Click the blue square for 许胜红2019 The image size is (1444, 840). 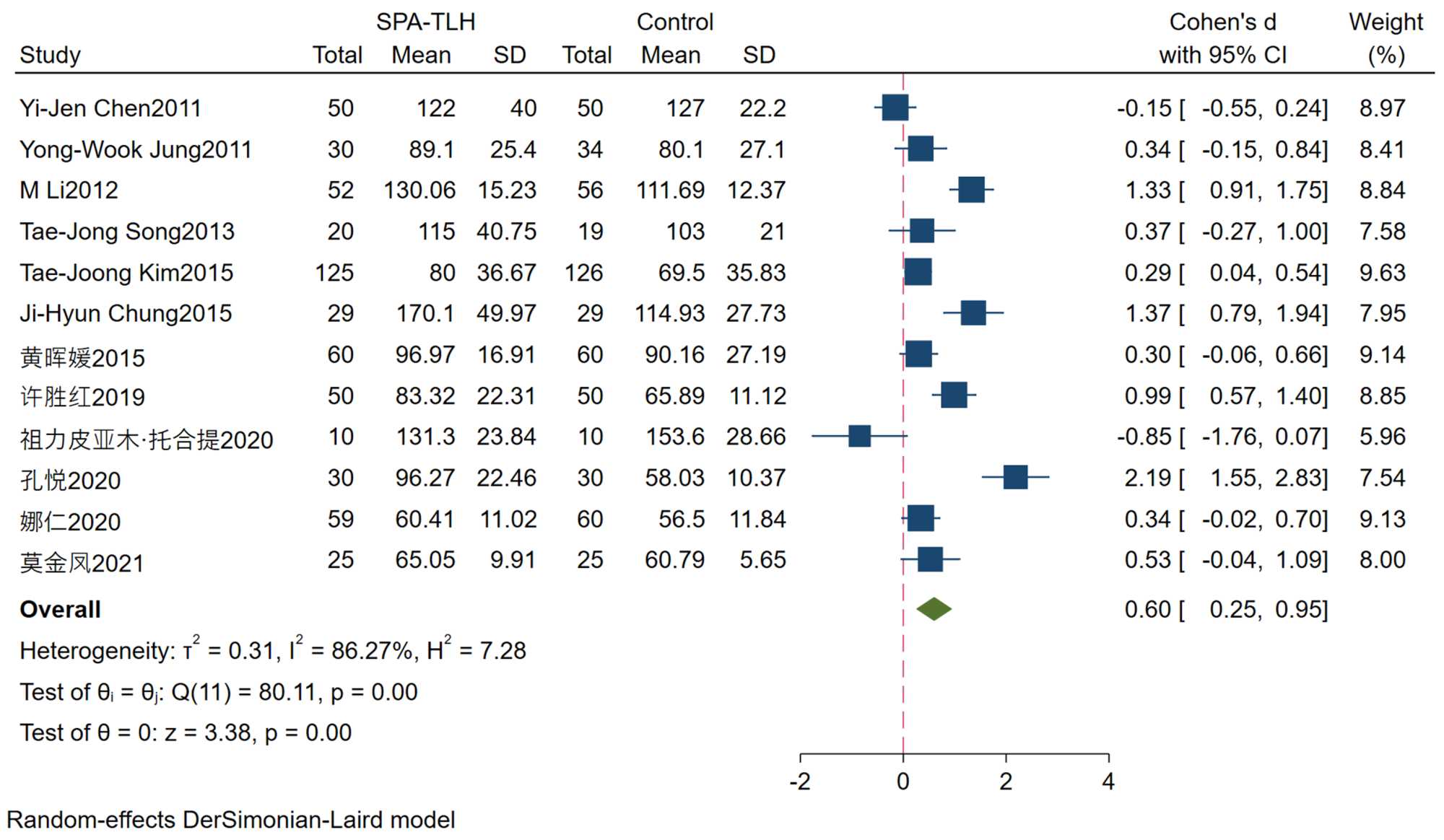pyautogui.click(x=954, y=395)
